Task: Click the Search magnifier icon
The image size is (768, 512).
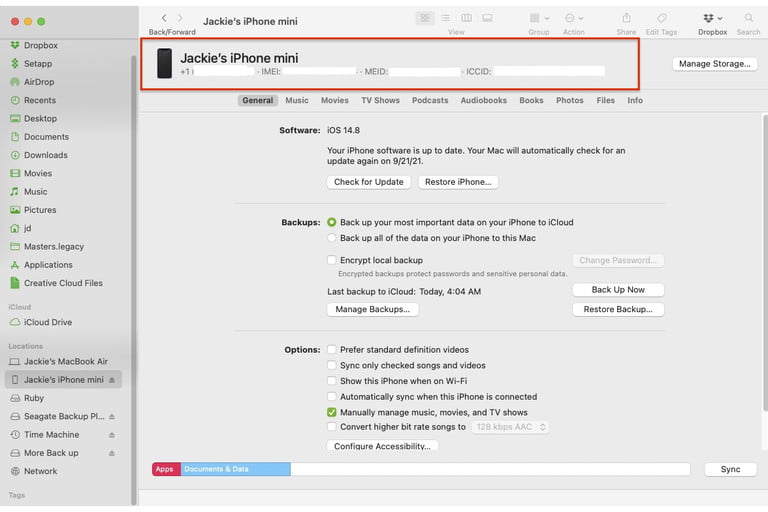Action: click(748, 18)
